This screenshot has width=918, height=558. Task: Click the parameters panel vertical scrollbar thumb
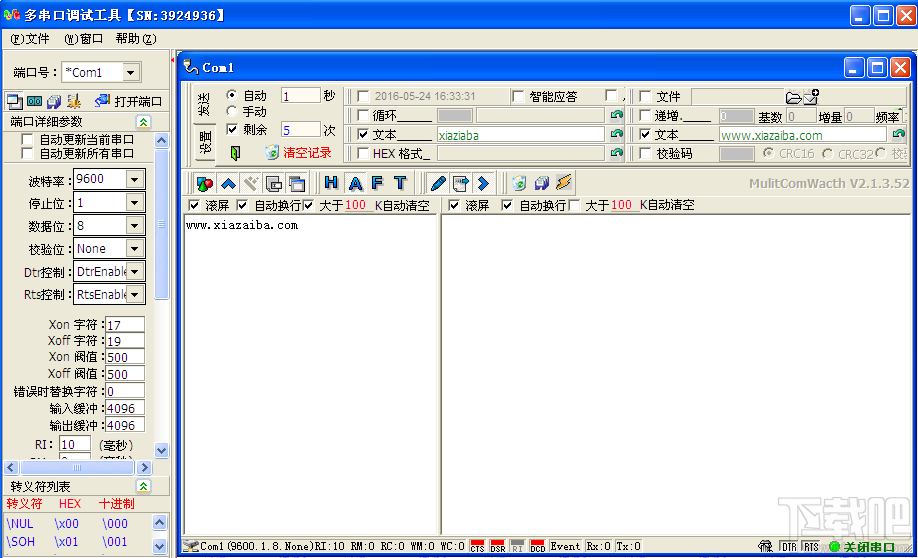(x=162, y=224)
